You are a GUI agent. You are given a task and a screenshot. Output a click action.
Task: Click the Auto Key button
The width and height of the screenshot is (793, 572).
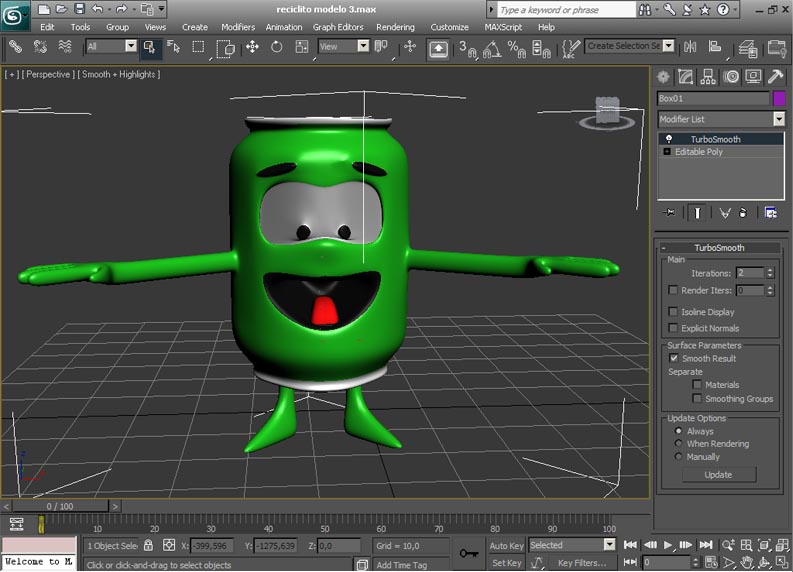click(x=506, y=546)
